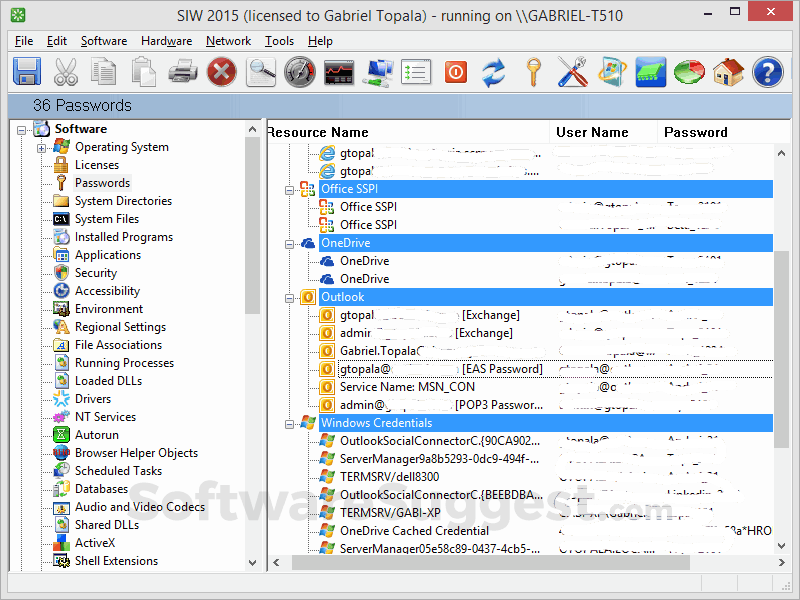Collapse the OneDrive group
This screenshot has width=800, height=600.
point(289,244)
